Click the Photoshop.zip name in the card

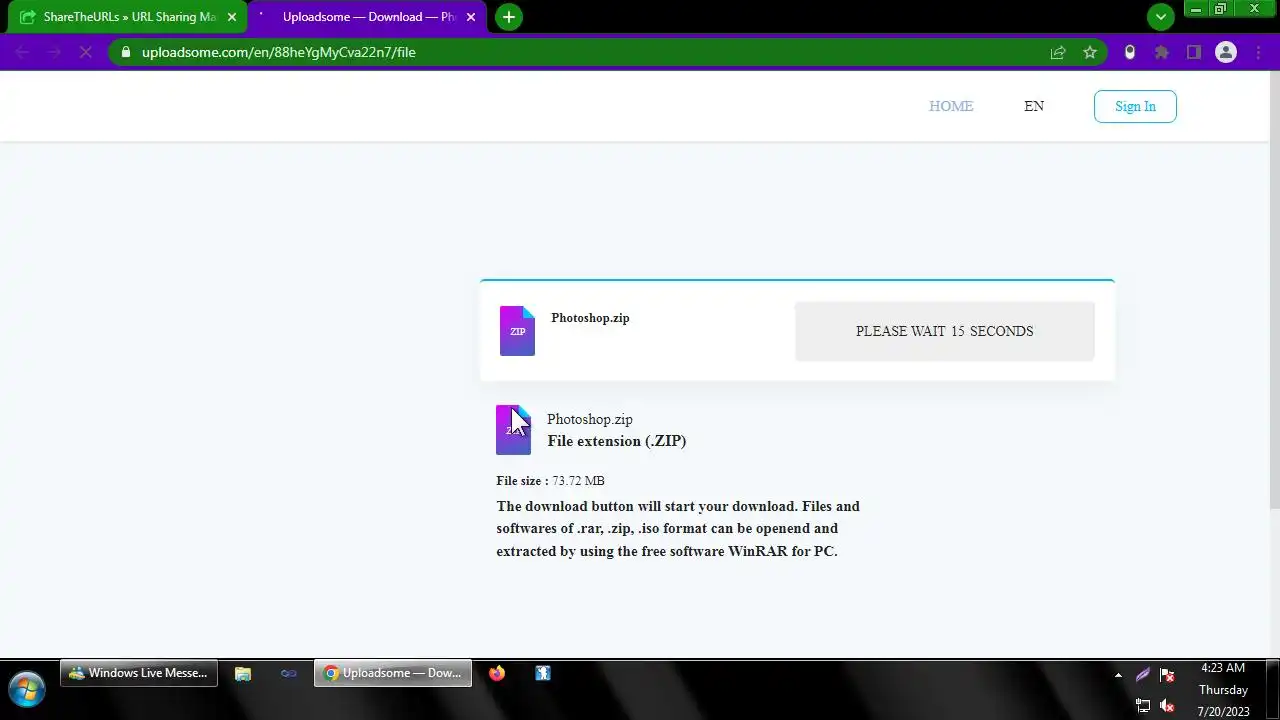(590, 318)
